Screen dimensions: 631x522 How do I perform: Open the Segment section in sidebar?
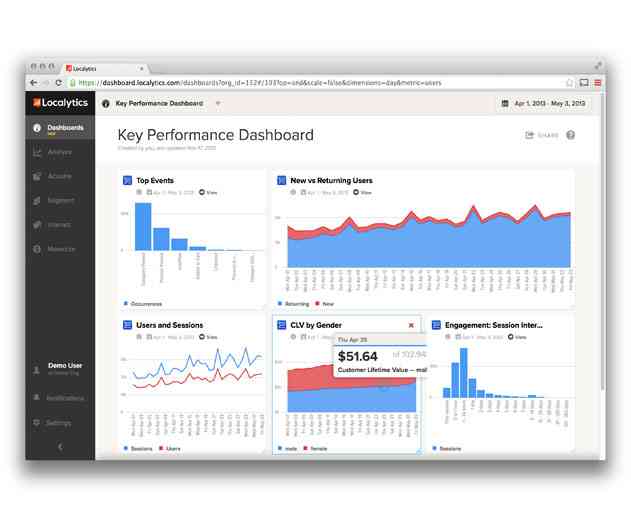click(60, 200)
